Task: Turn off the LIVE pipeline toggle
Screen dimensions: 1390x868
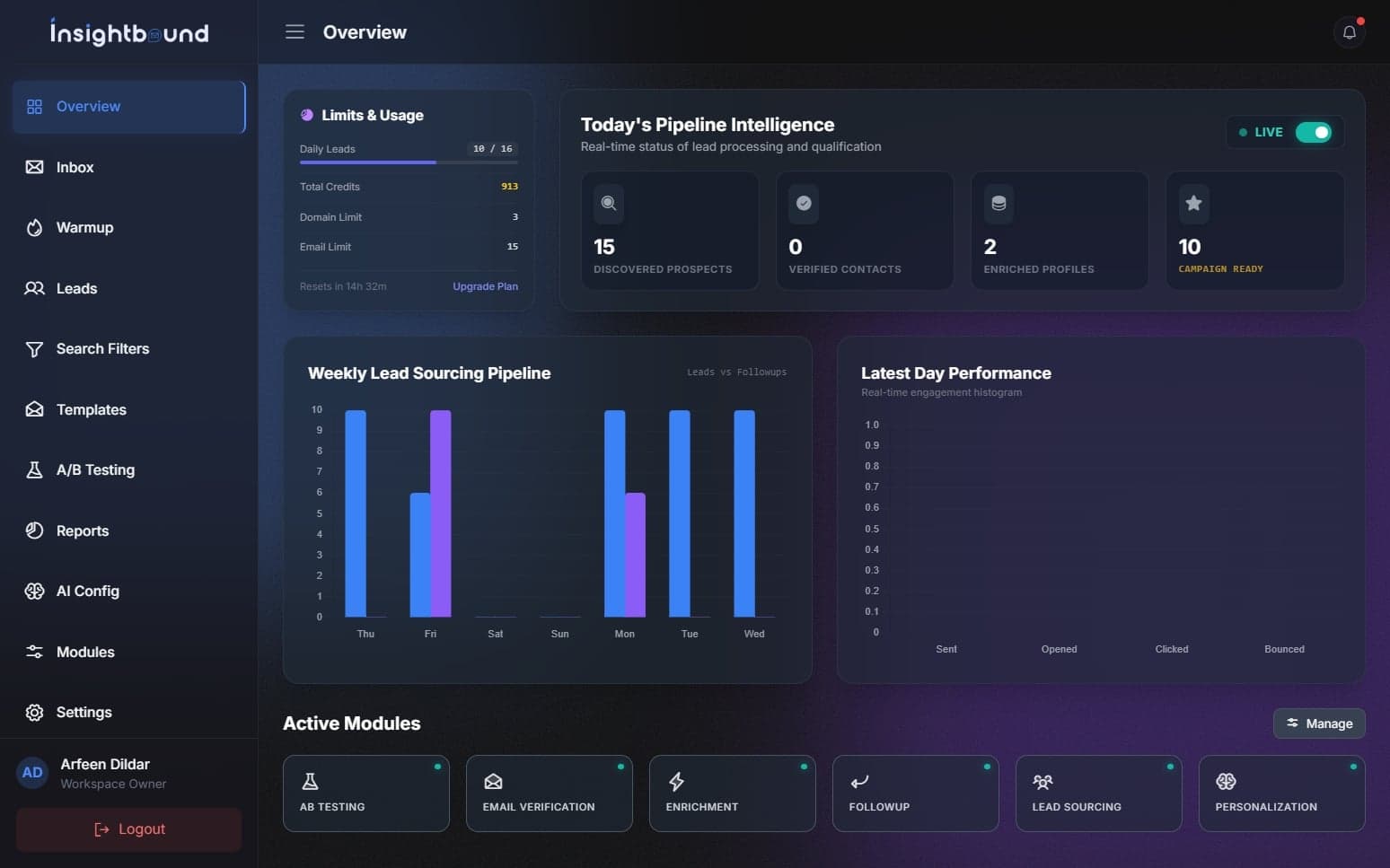Action: point(1313,132)
